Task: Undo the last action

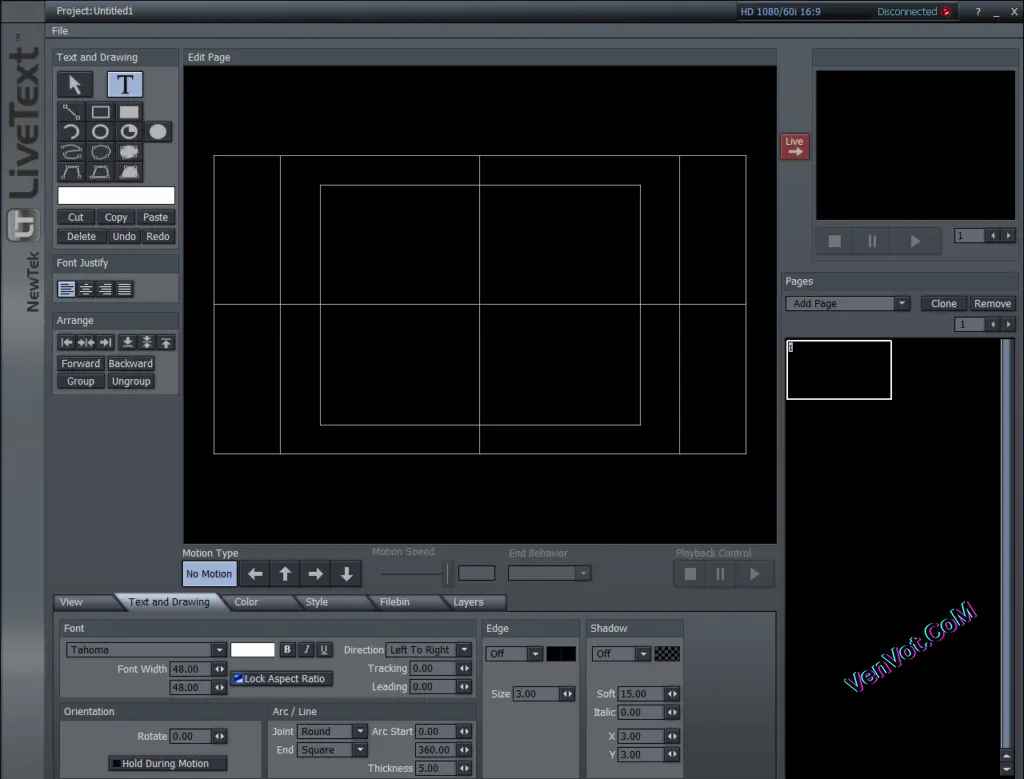Action: point(123,236)
